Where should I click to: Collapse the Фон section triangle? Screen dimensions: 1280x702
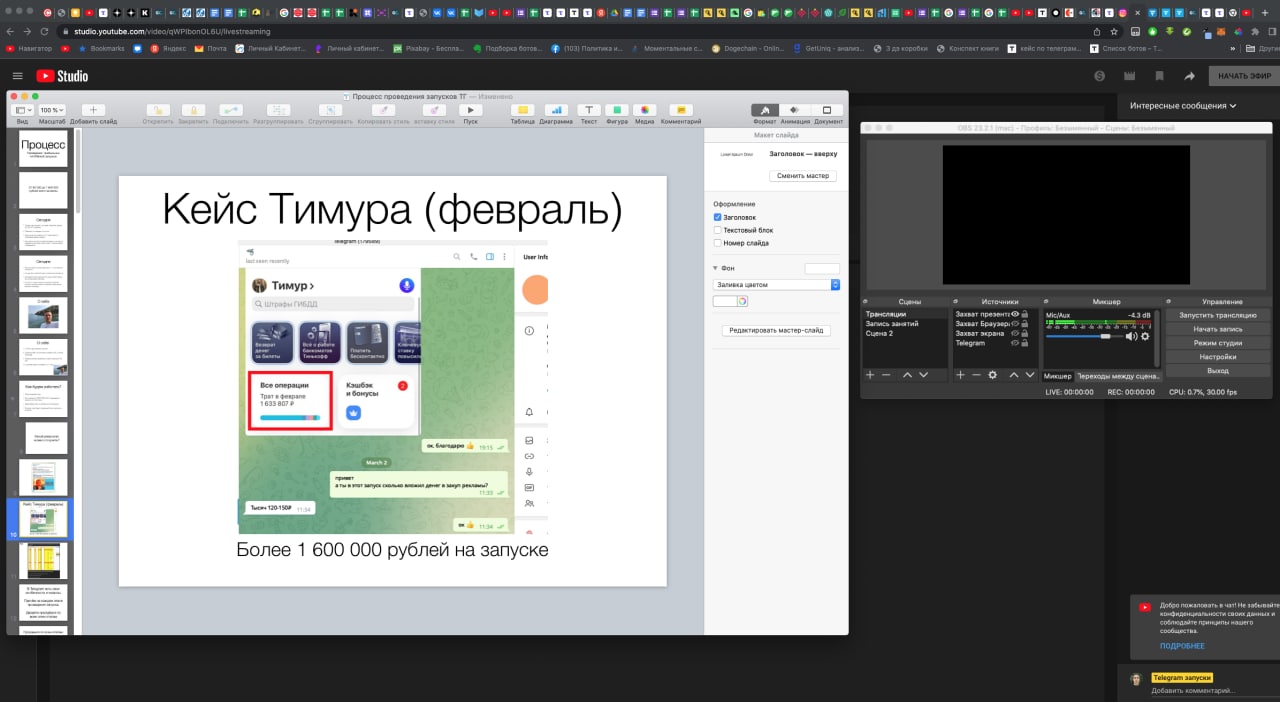(715, 268)
